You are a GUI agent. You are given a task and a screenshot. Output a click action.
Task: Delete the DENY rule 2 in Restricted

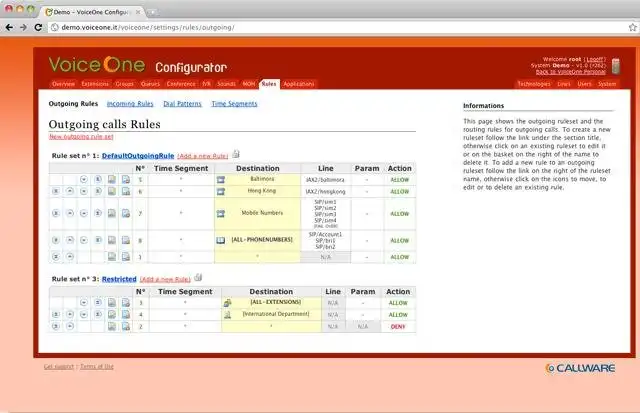[x=126, y=326]
